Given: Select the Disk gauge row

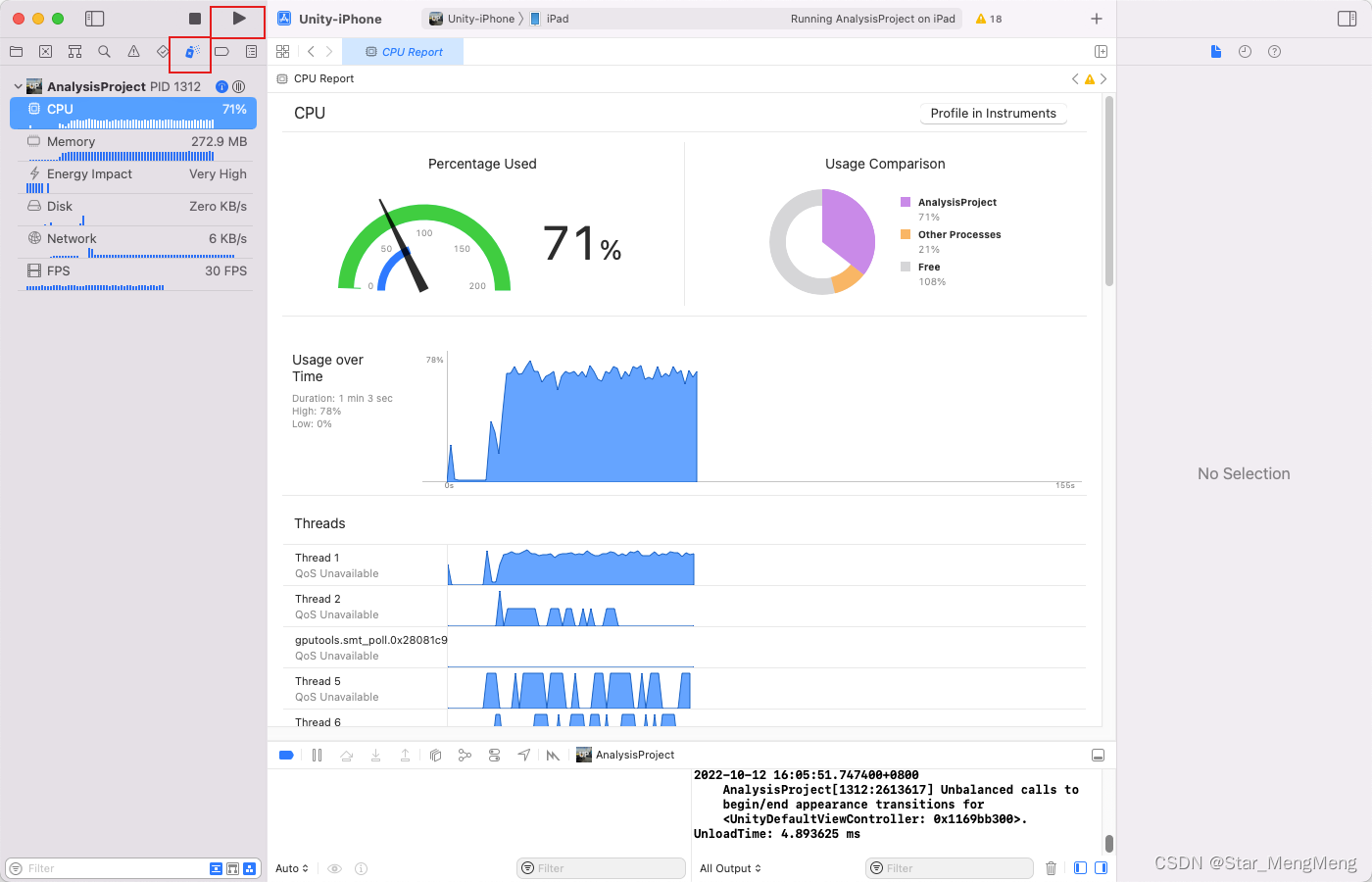Looking at the screenshot, I should tap(133, 210).
